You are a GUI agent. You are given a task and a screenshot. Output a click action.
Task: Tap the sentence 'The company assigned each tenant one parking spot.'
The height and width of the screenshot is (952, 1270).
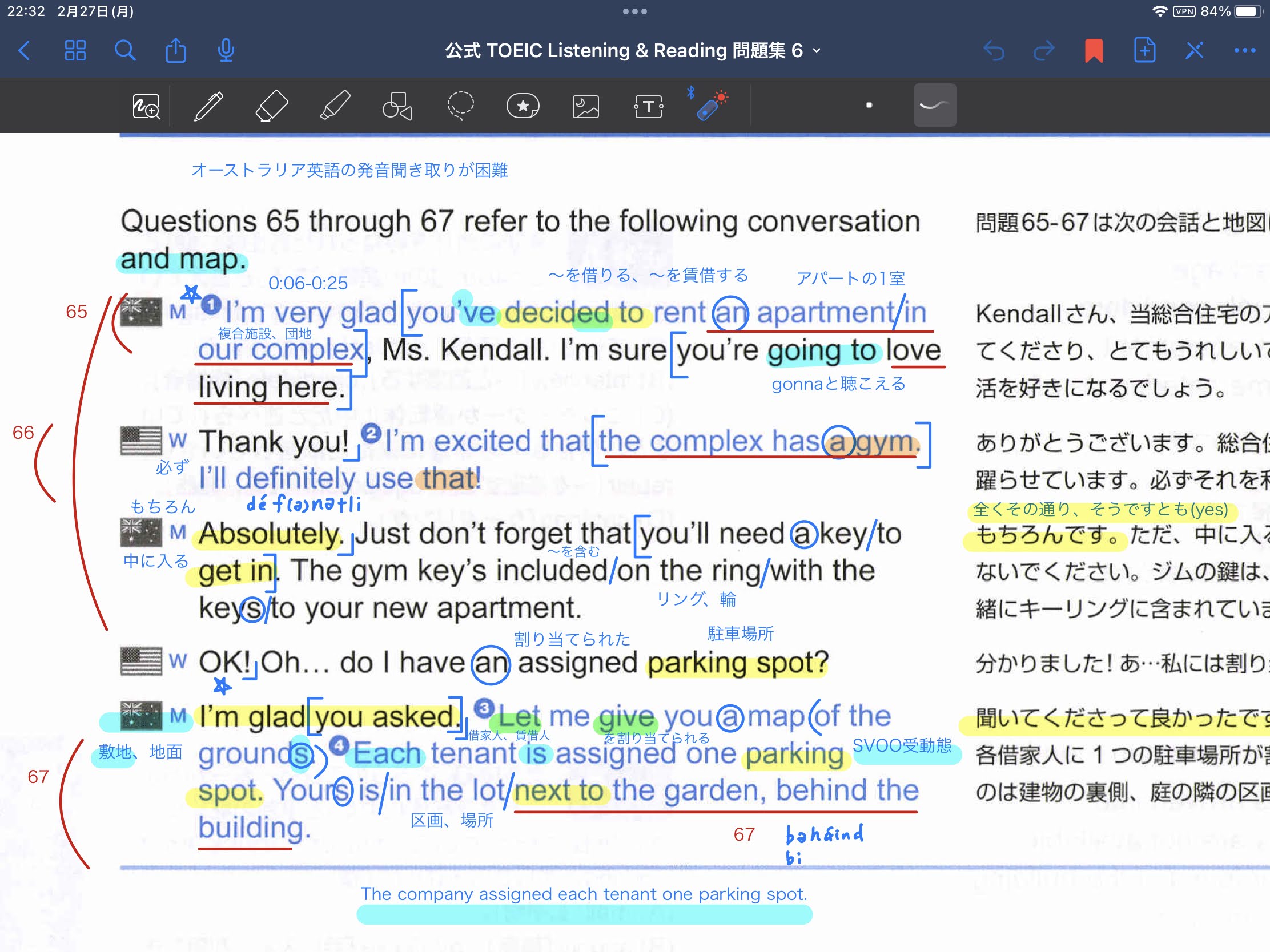584,894
